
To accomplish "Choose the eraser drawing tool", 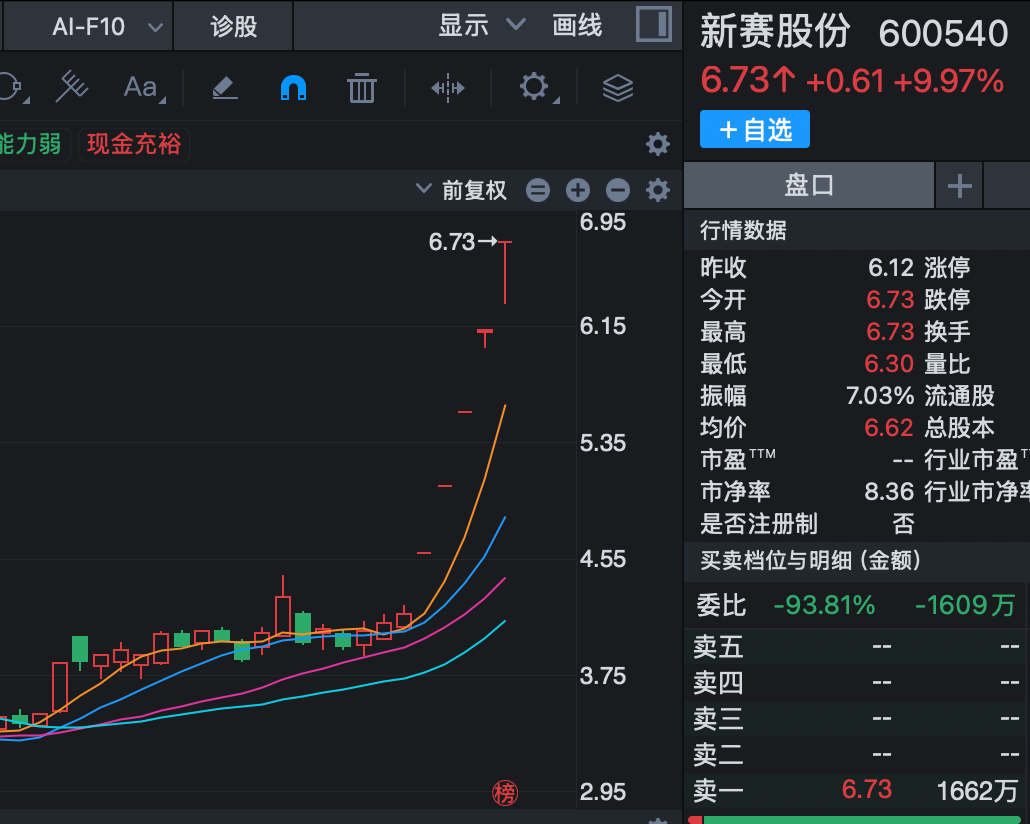I will pos(225,87).
